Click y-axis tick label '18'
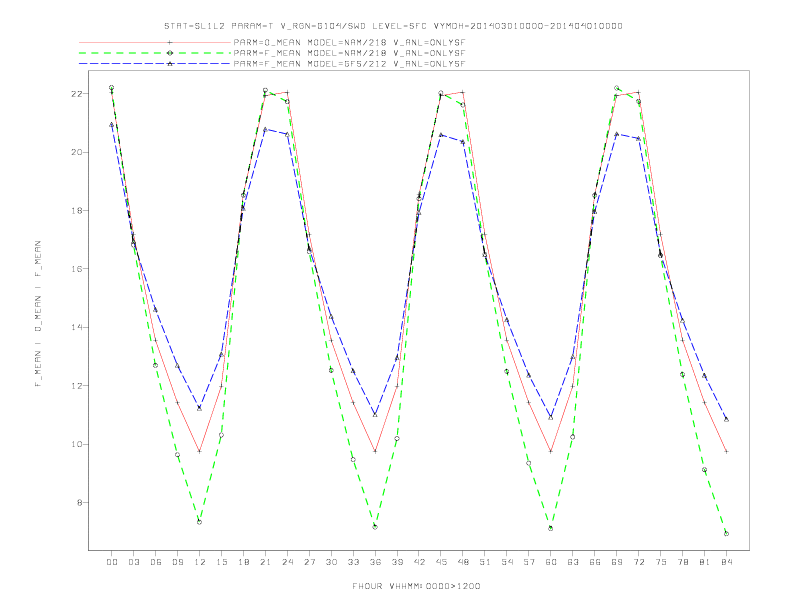This screenshot has height=612, width=792. pyautogui.click(x=77, y=211)
